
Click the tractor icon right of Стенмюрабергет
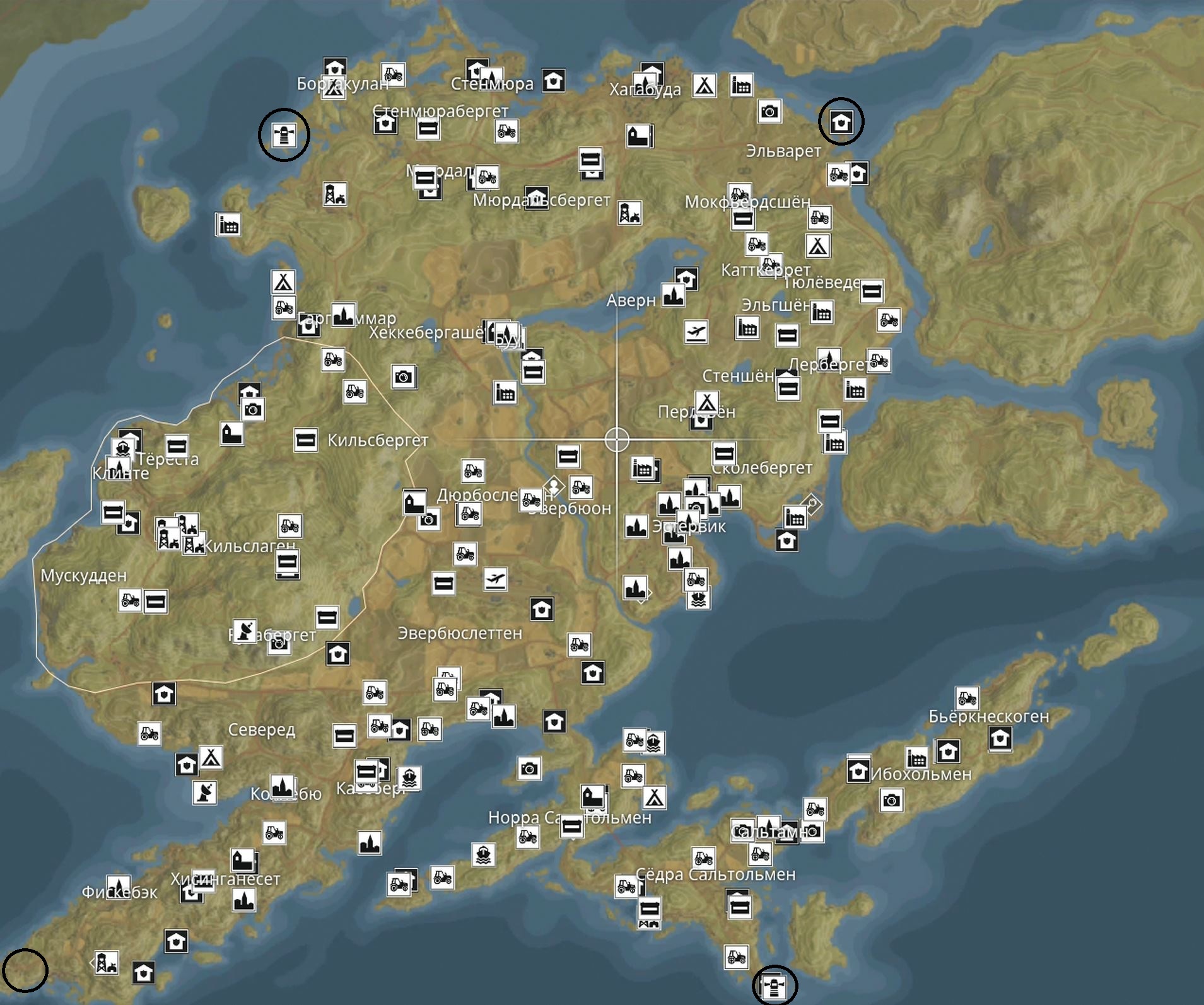pos(506,132)
